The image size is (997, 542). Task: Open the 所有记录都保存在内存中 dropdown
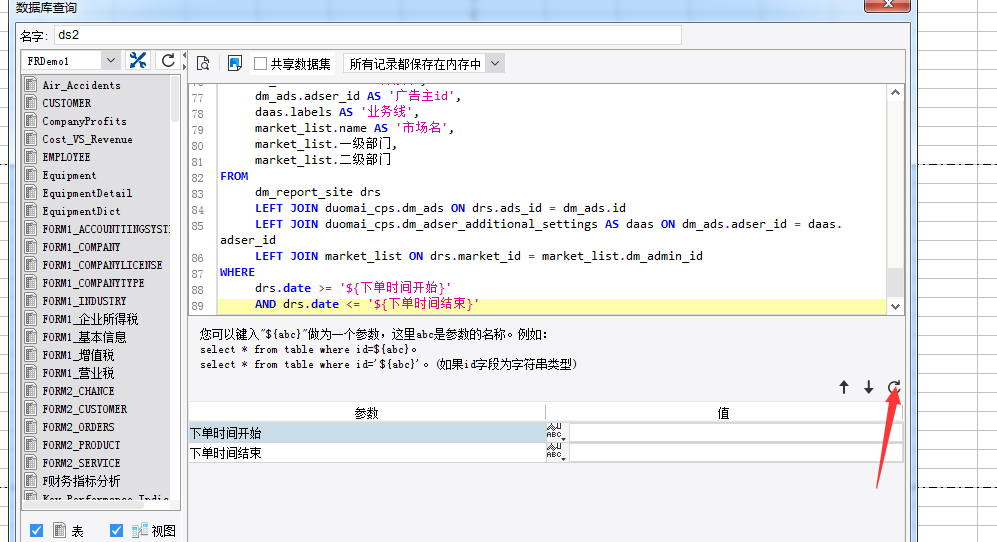pos(495,64)
